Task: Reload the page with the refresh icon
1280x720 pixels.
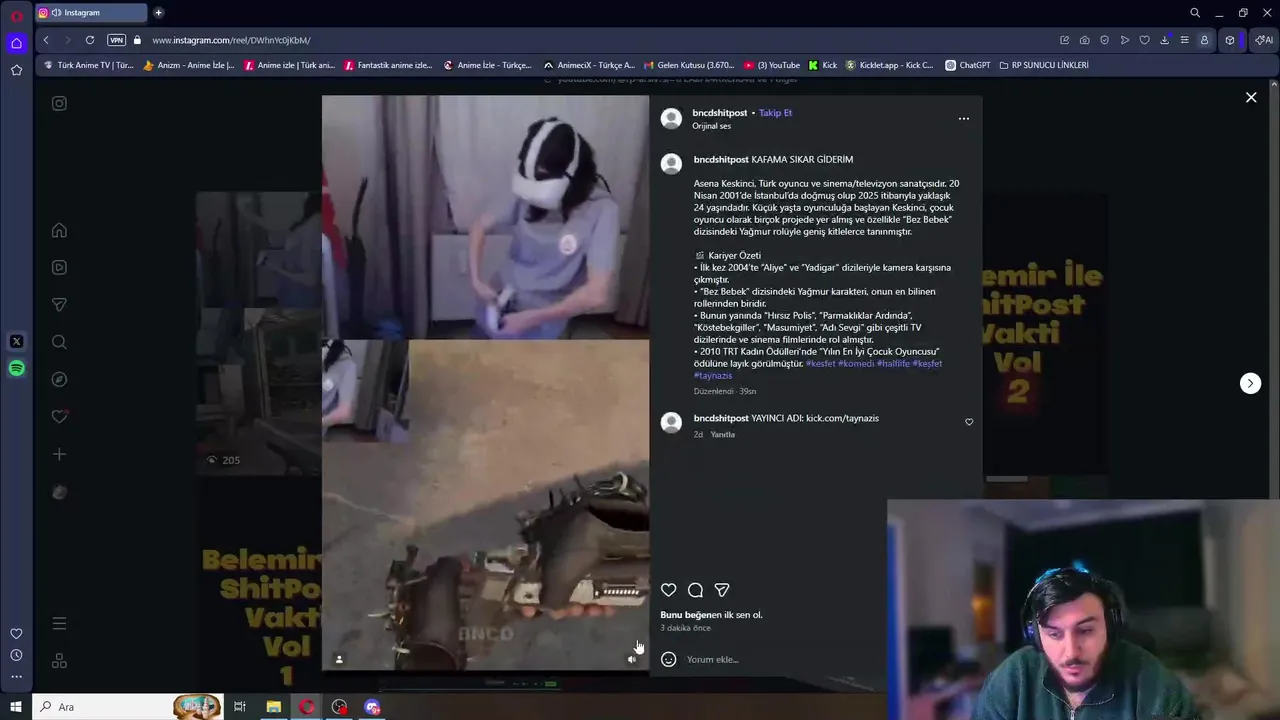Action: point(90,40)
